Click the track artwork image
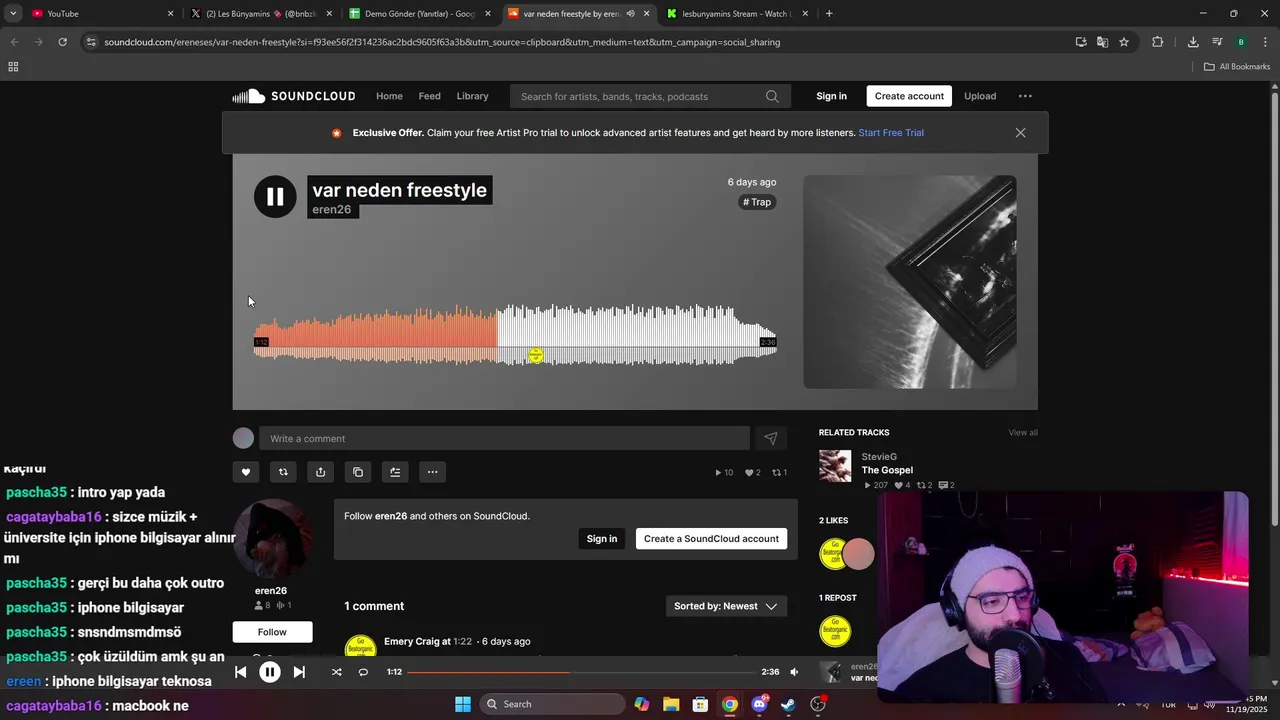The width and height of the screenshot is (1280, 720). (x=910, y=282)
